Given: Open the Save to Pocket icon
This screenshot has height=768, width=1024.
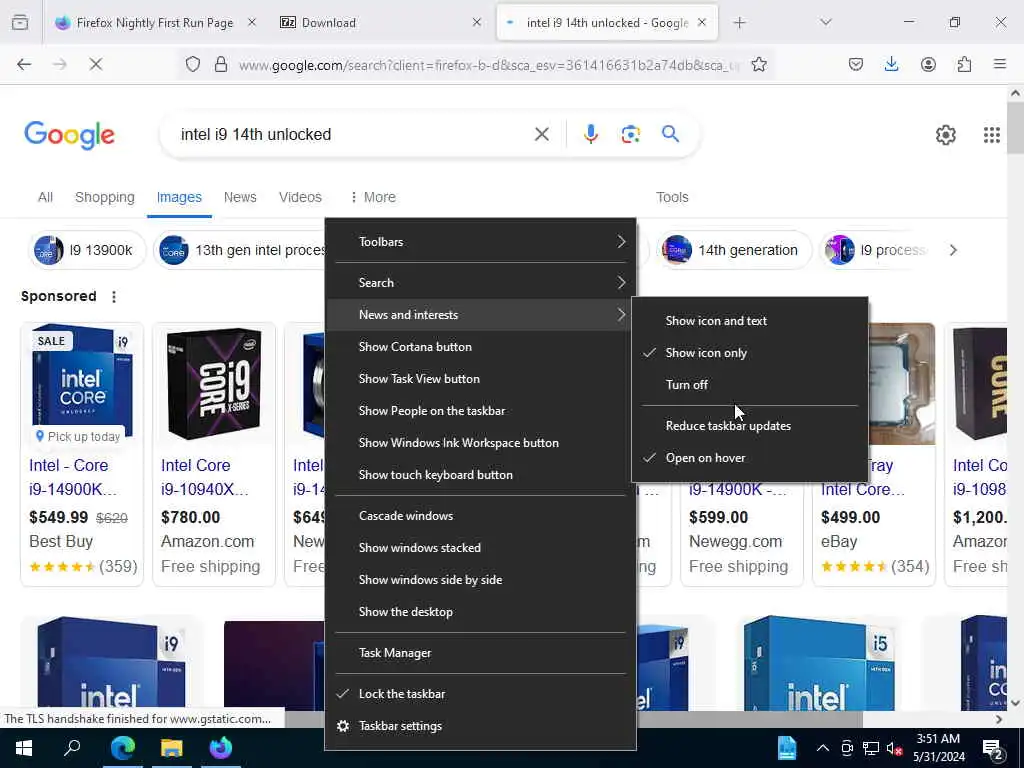Looking at the screenshot, I should (x=856, y=64).
